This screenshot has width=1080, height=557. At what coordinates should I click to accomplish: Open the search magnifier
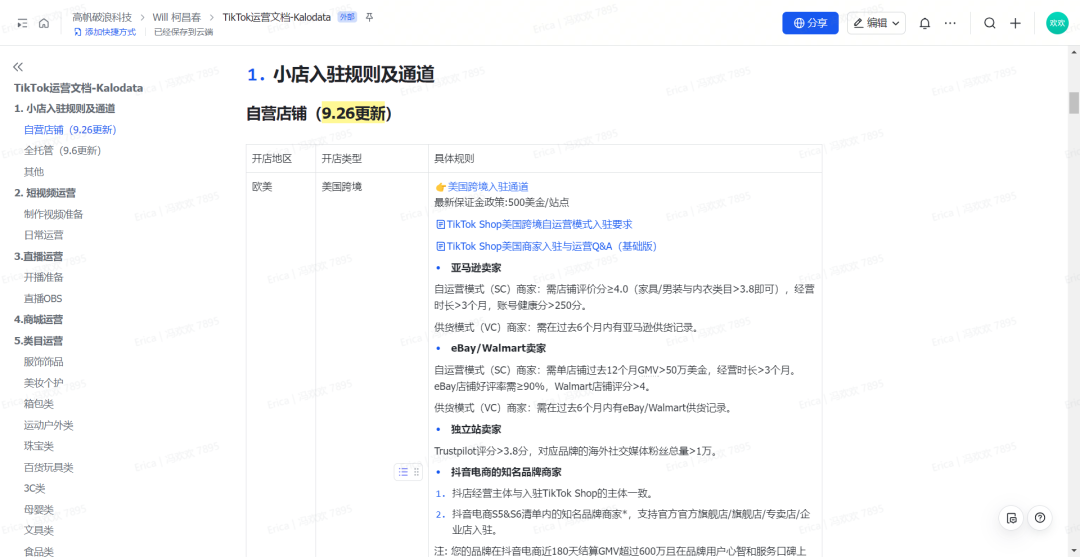(x=990, y=23)
